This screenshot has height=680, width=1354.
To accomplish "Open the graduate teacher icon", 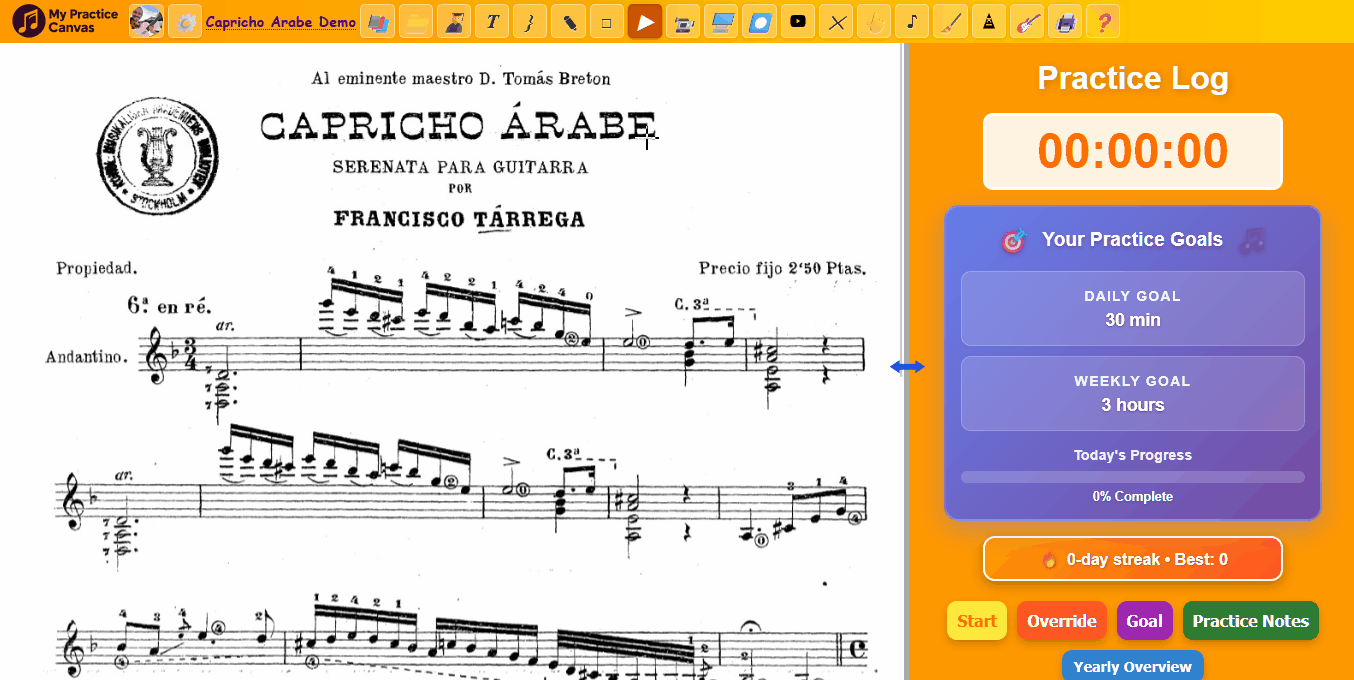I will coord(454,21).
